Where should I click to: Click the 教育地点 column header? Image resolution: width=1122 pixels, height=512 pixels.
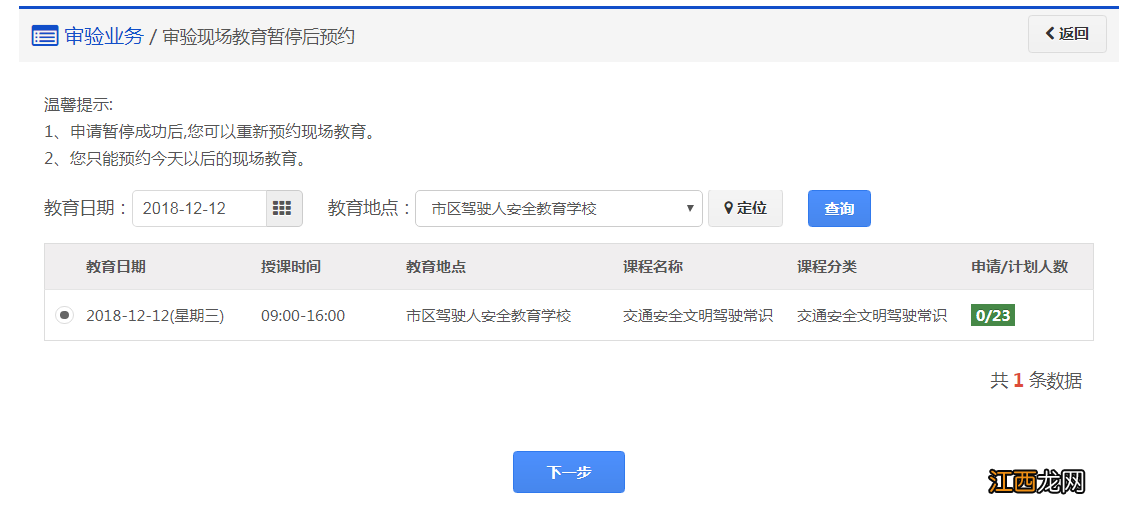(x=436, y=267)
